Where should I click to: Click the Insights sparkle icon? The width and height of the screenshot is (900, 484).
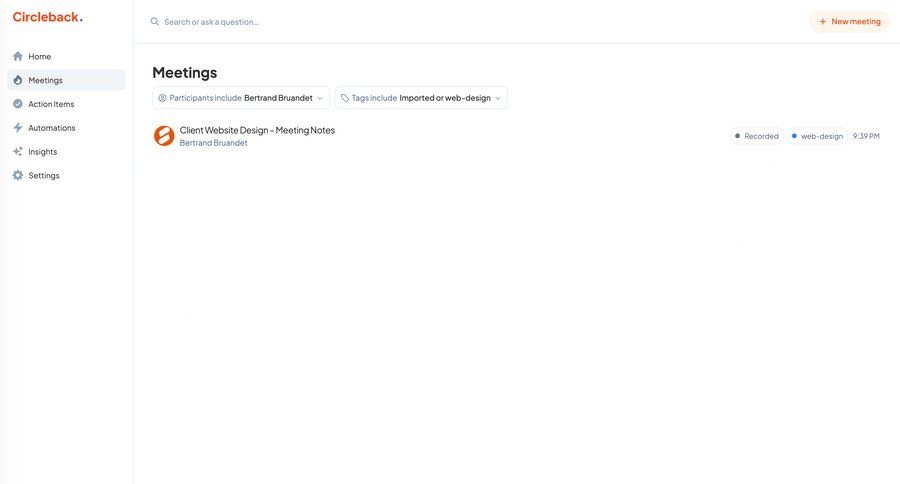[x=18, y=152]
